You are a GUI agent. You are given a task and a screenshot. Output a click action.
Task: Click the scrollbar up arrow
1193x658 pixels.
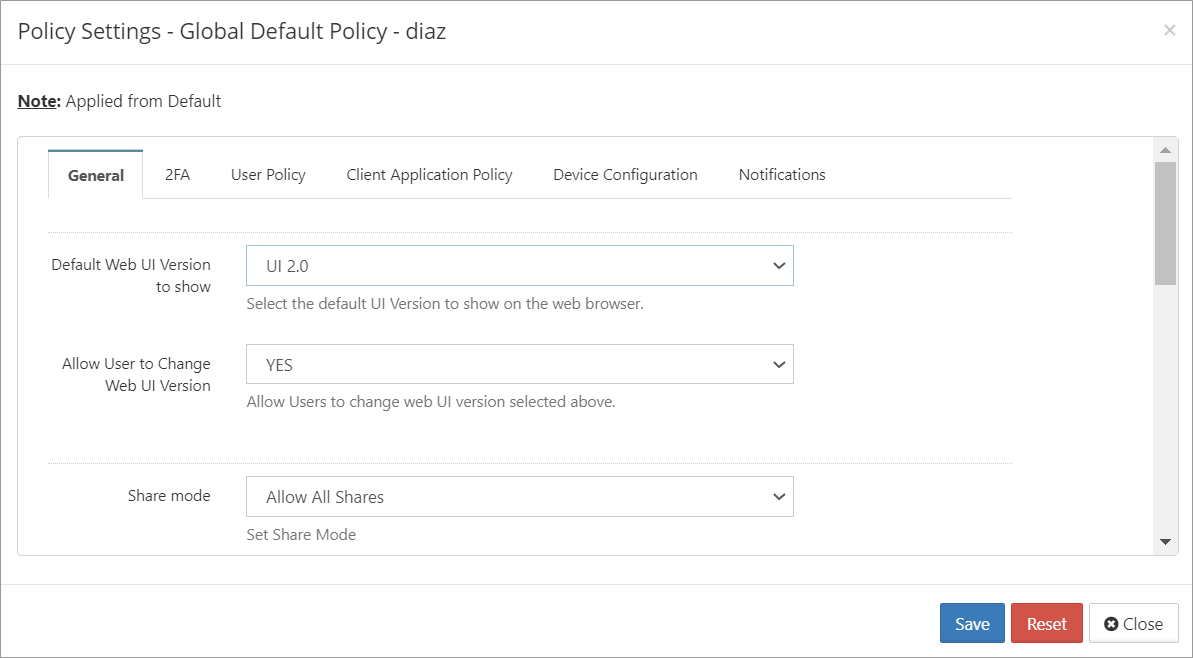(x=1165, y=150)
